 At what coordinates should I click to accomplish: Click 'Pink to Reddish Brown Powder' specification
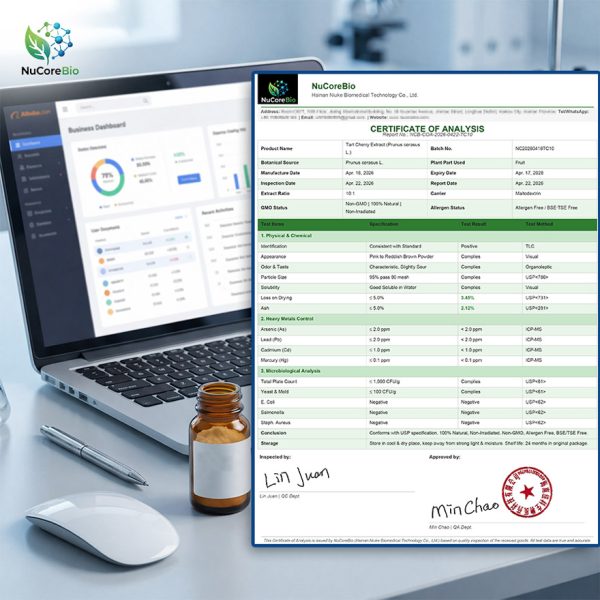point(401,257)
